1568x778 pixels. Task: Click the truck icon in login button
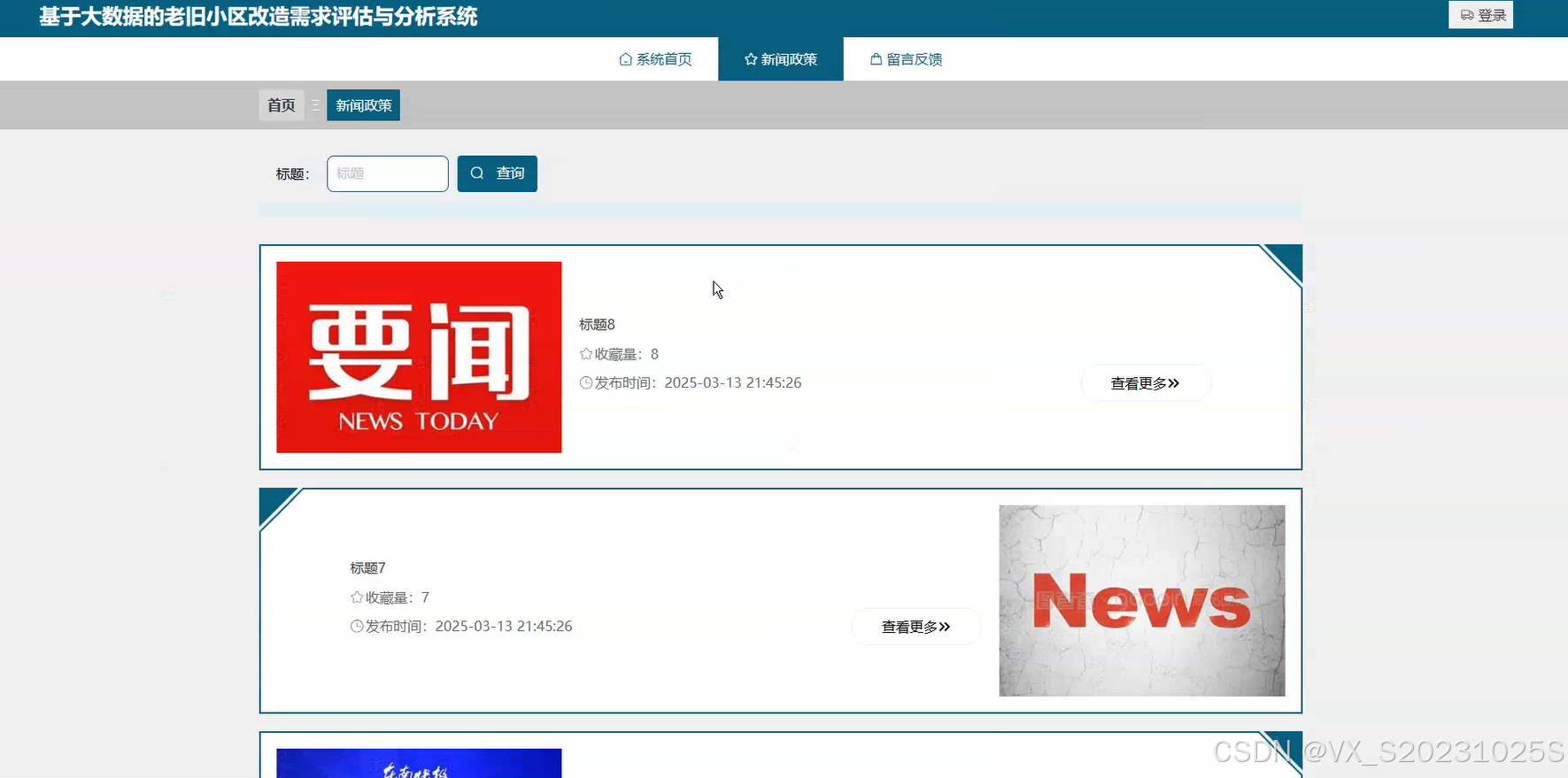(1466, 15)
